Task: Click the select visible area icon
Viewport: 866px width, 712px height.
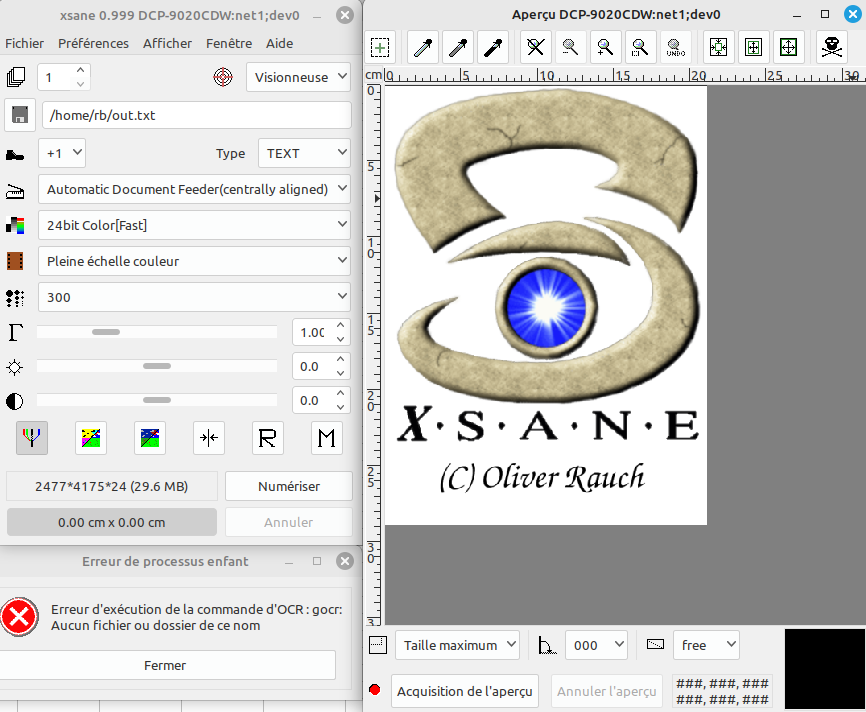Action: (x=788, y=48)
